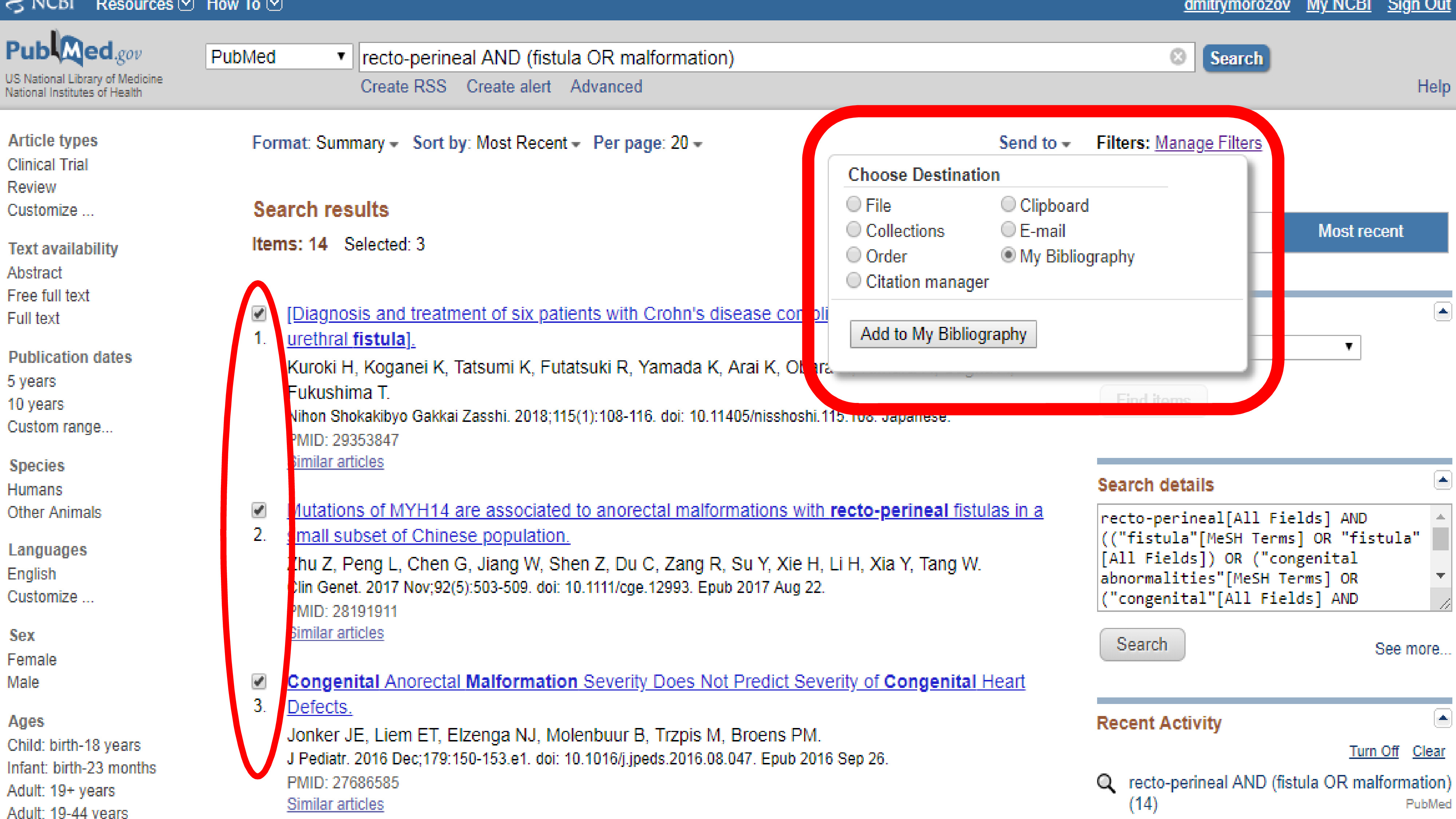Image resolution: width=1456 pixels, height=819 pixels.
Task: Open the Per page dropdown
Action: [x=647, y=143]
